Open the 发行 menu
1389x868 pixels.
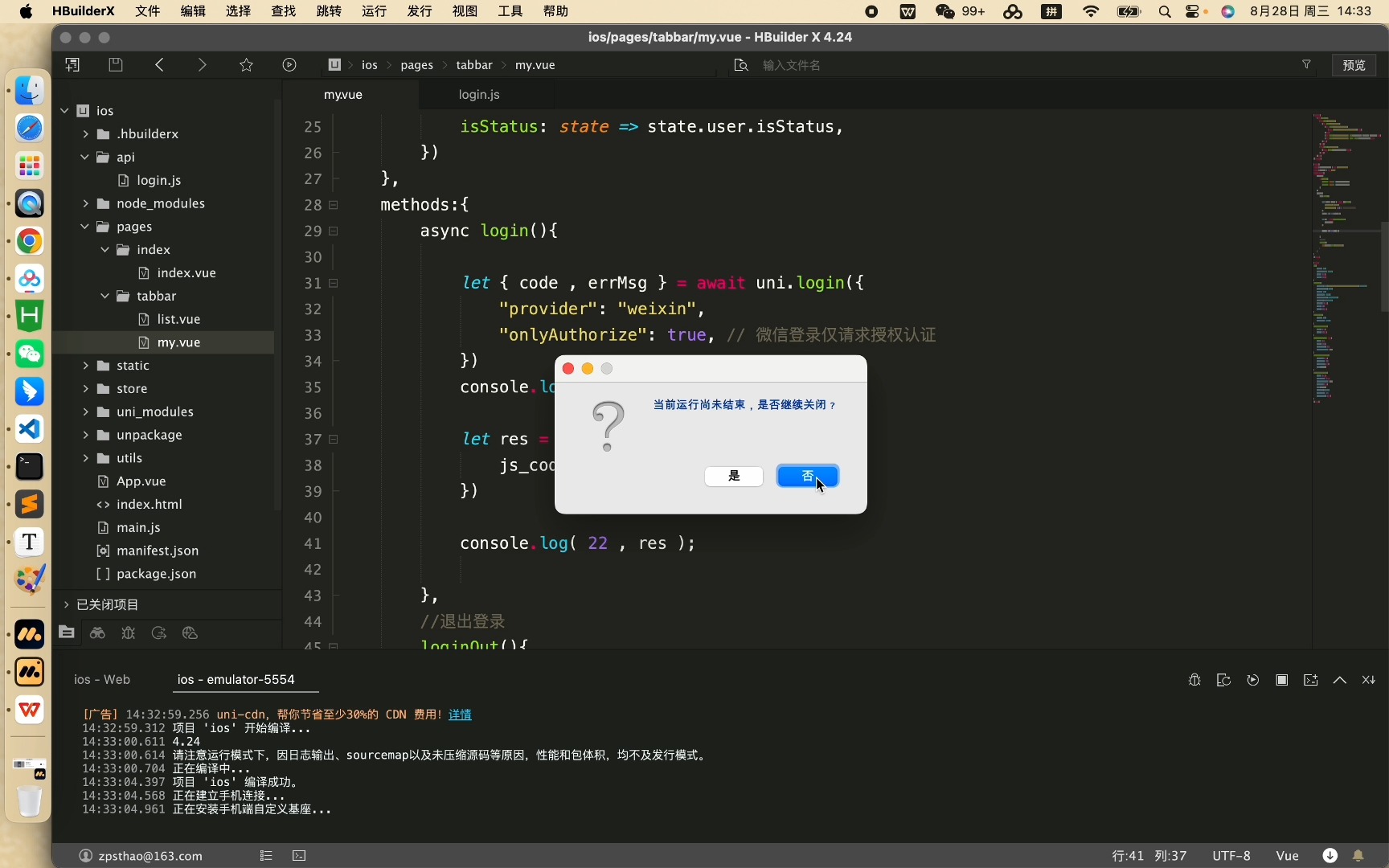pyautogui.click(x=420, y=11)
